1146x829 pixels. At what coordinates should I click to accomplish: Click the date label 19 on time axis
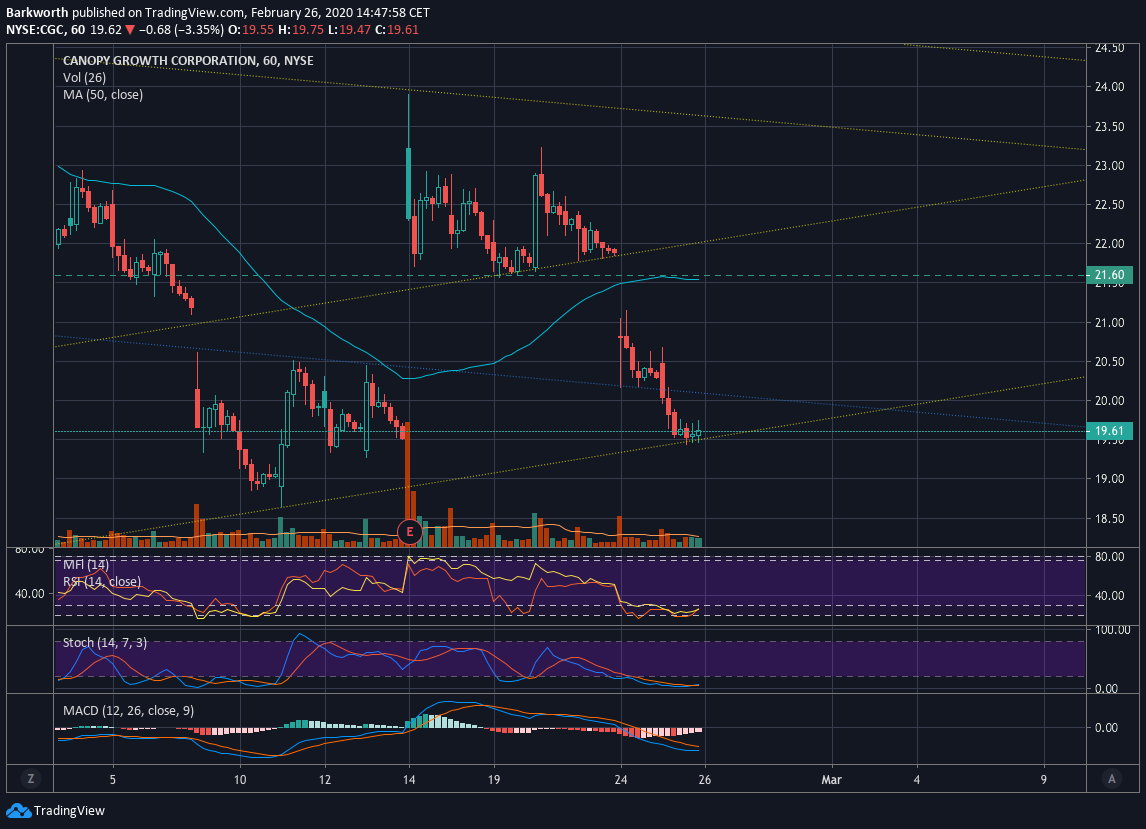494,779
